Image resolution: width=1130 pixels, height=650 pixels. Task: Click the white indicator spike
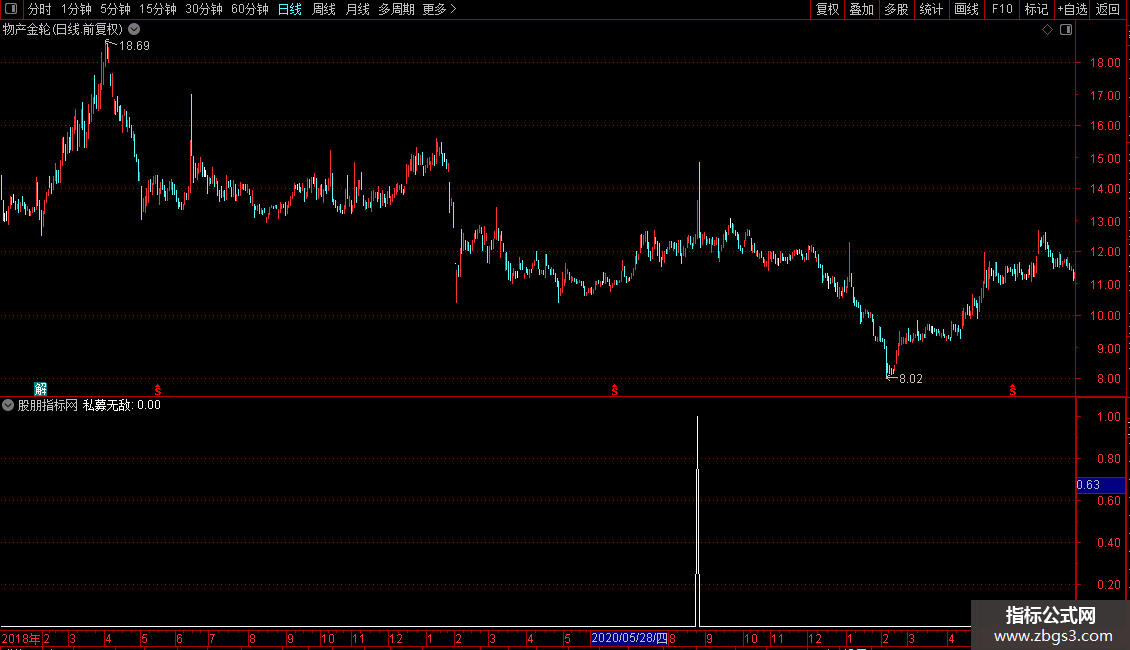[698, 519]
